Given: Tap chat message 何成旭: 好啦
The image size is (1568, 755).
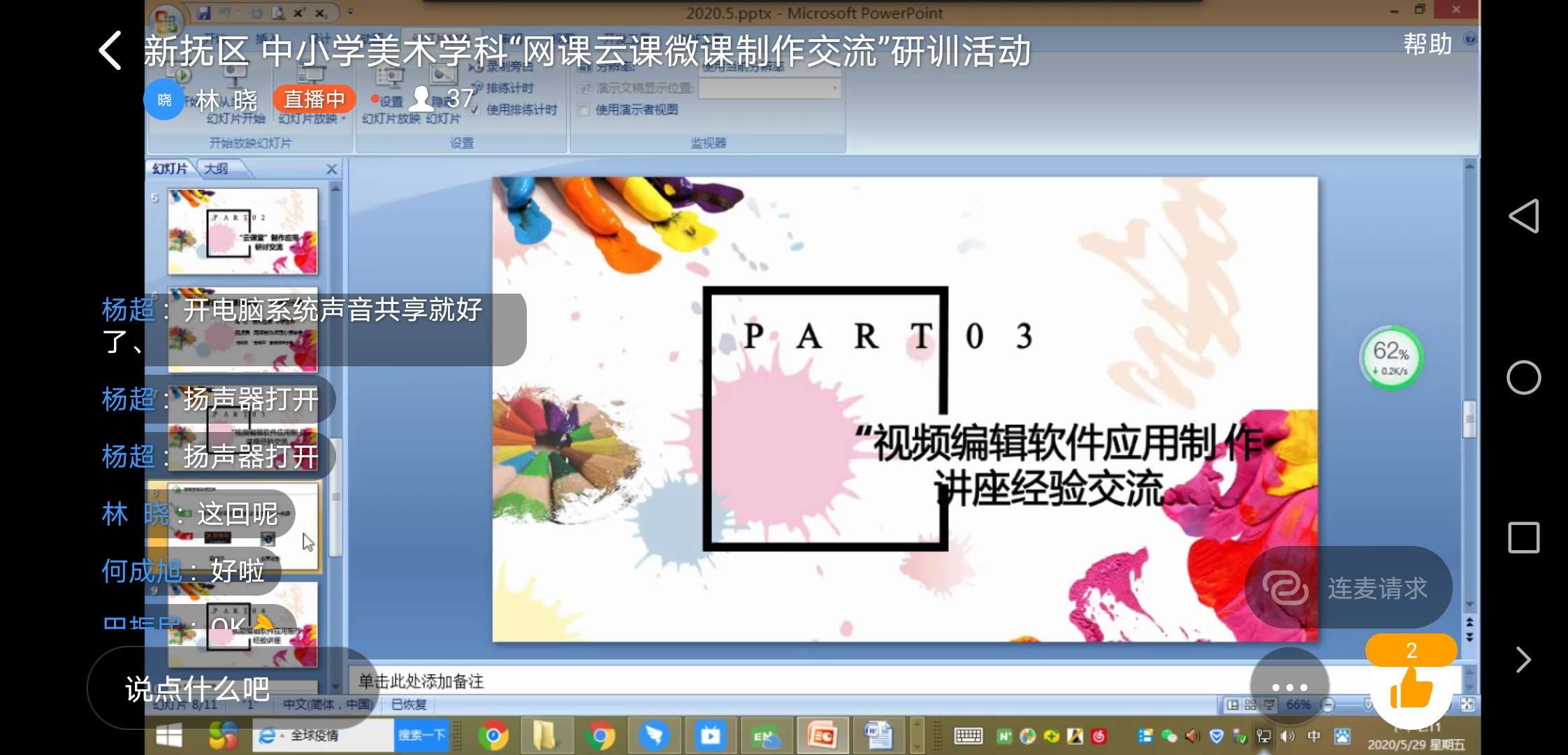Looking at the screenshot, I should 187,571.
